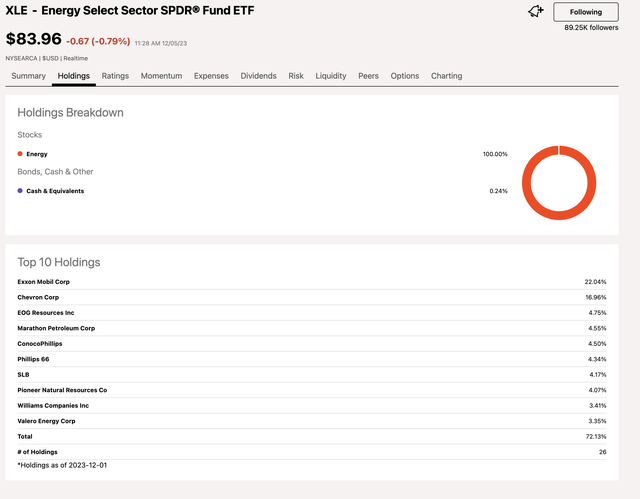The image size is (640, 499).
Task: Click the Cash & Equivalents label
Action: coord(55,191)
